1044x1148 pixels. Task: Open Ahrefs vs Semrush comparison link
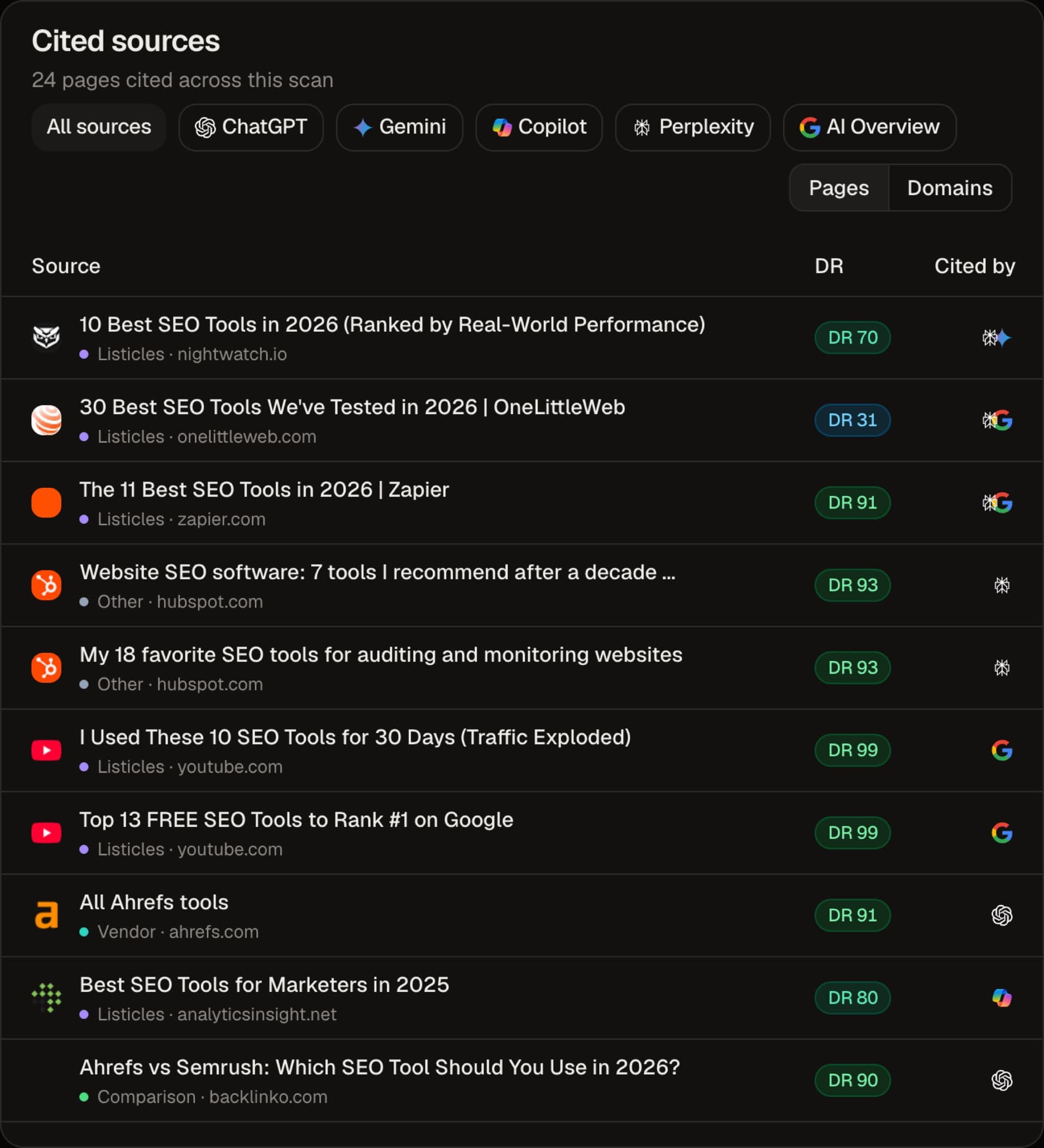[x=380, y=1067]
